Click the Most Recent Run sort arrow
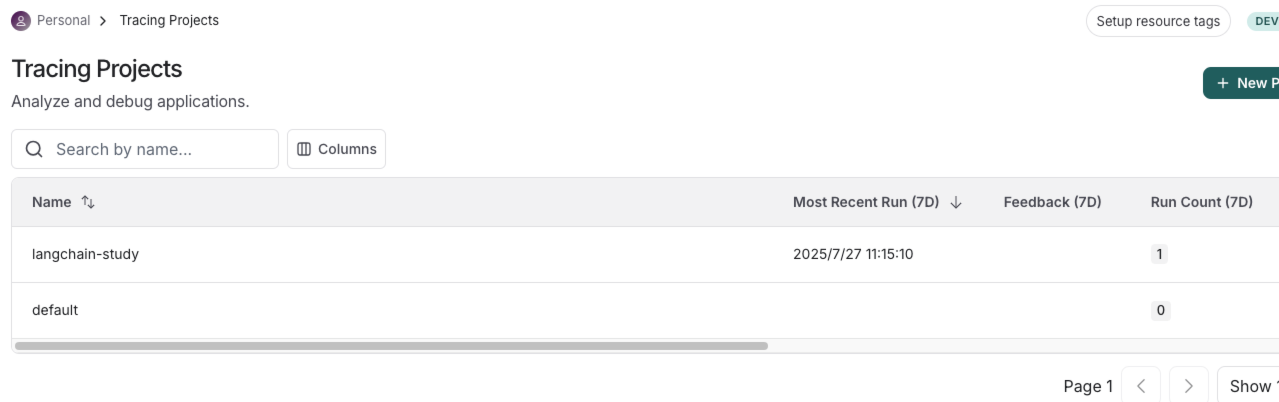Viewport: 1279px width, 402px height. 955,202
